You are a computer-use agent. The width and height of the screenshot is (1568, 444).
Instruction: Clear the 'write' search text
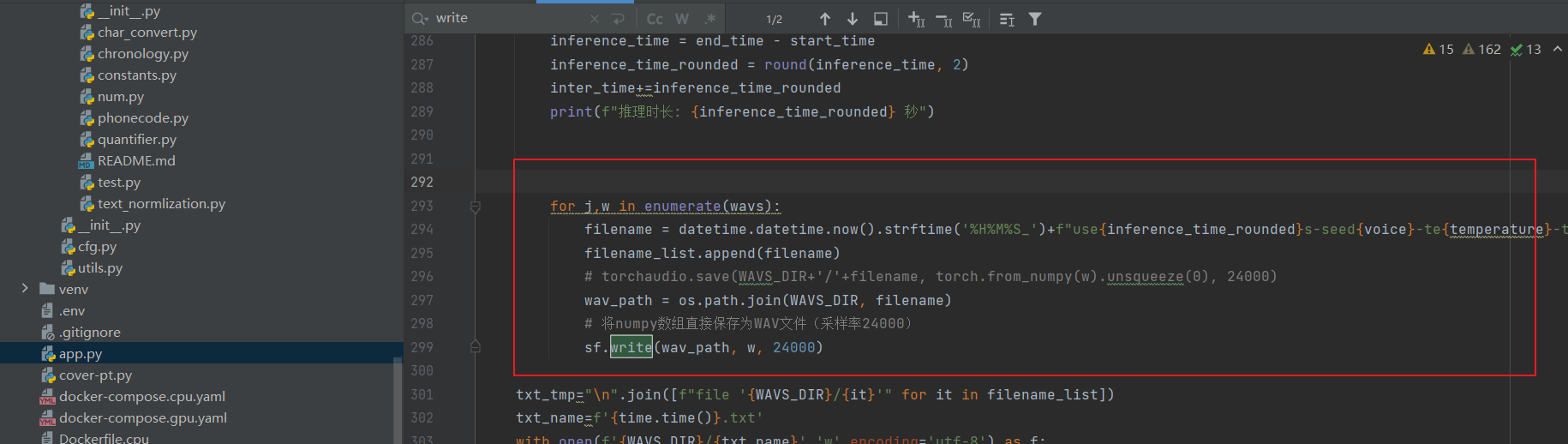click(595, 19)
